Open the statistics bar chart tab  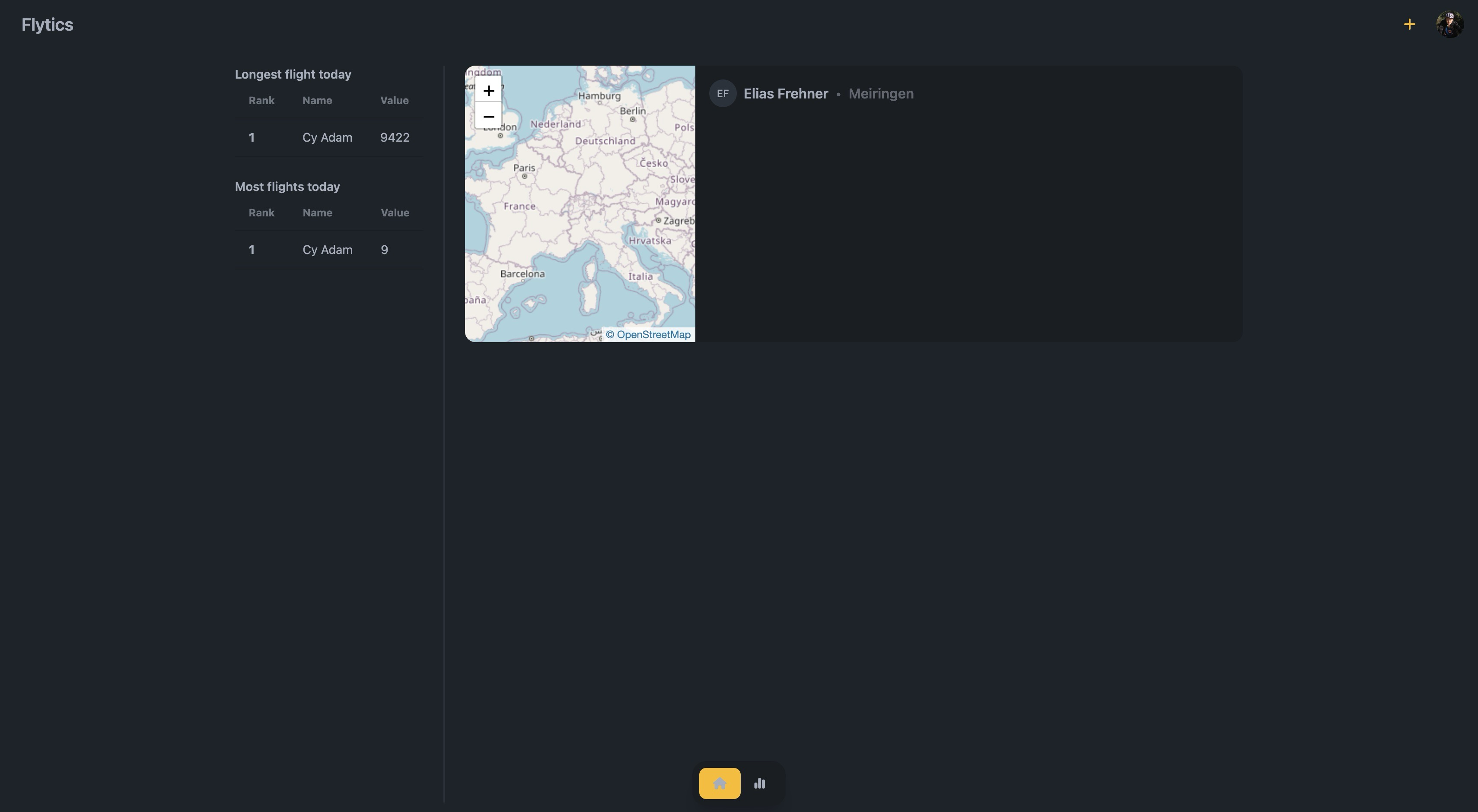click(x=760, y=783)
